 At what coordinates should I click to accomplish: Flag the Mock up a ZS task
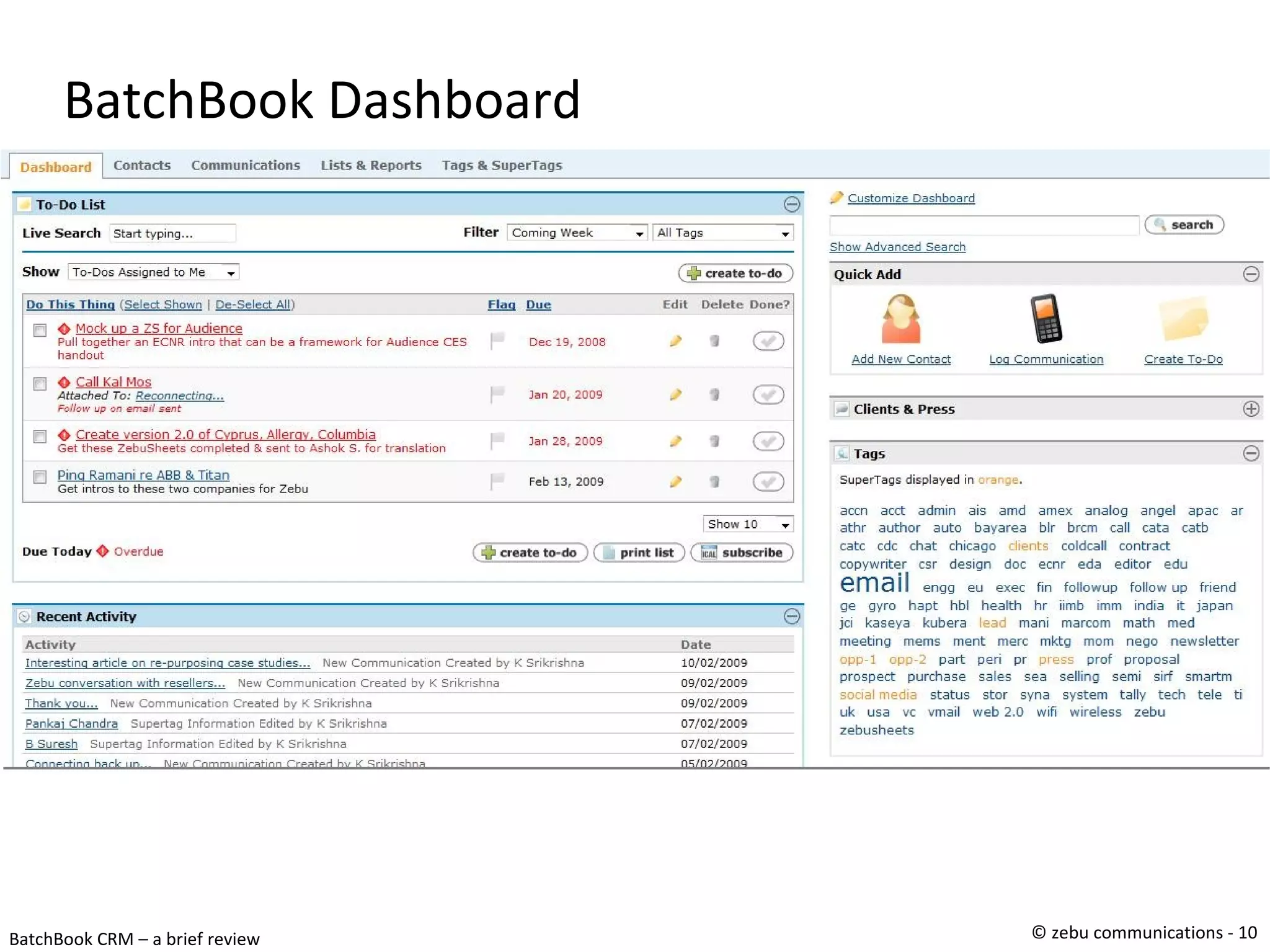tap(497, 340)
